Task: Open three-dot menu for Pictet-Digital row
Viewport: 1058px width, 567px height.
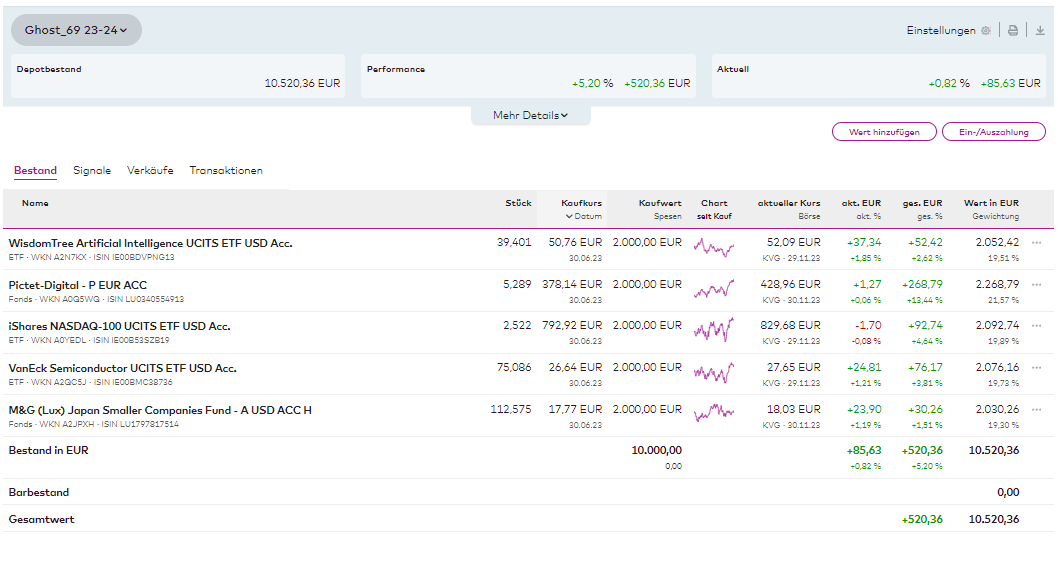Action: [x=1037, y=285]
